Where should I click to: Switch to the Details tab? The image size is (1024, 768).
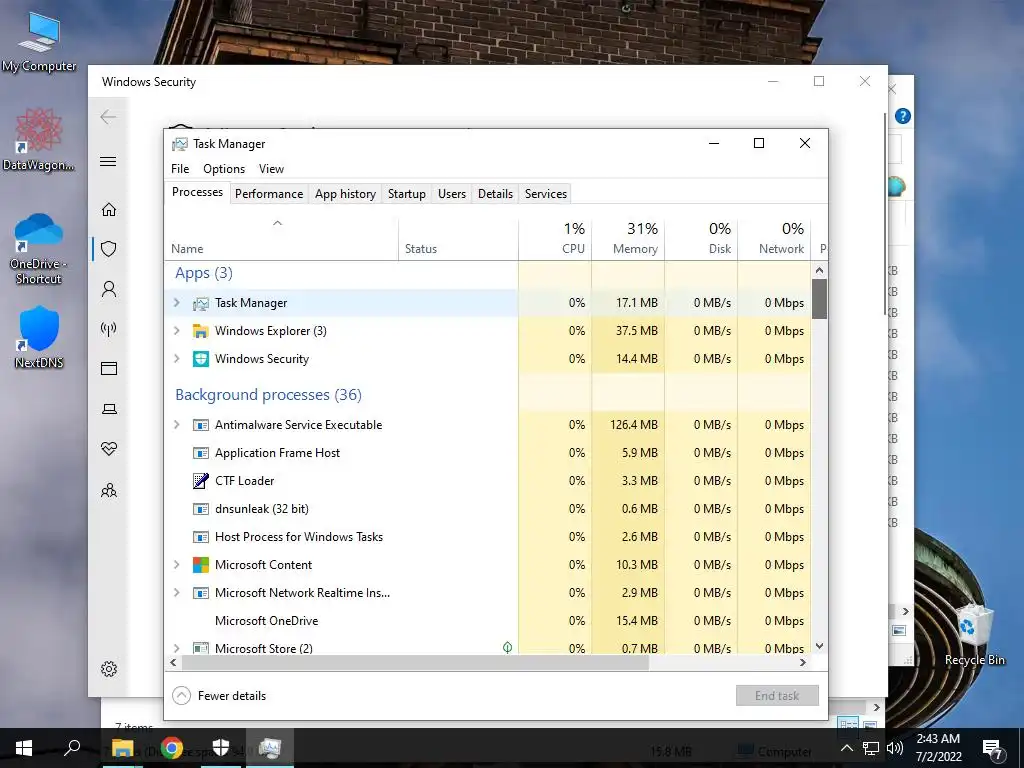click(495, 194)
